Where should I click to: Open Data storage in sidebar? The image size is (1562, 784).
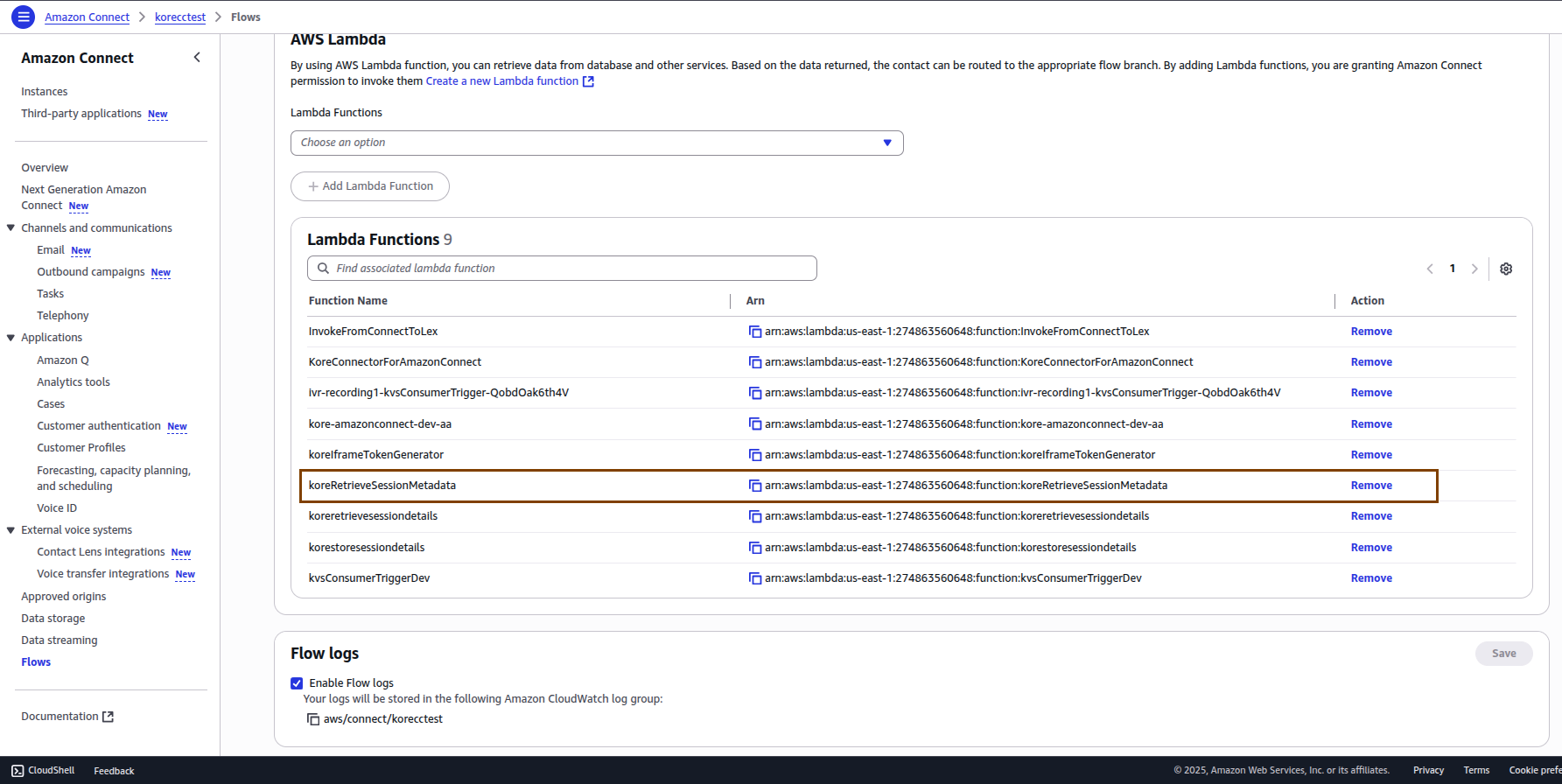click(x=53, y=619)
